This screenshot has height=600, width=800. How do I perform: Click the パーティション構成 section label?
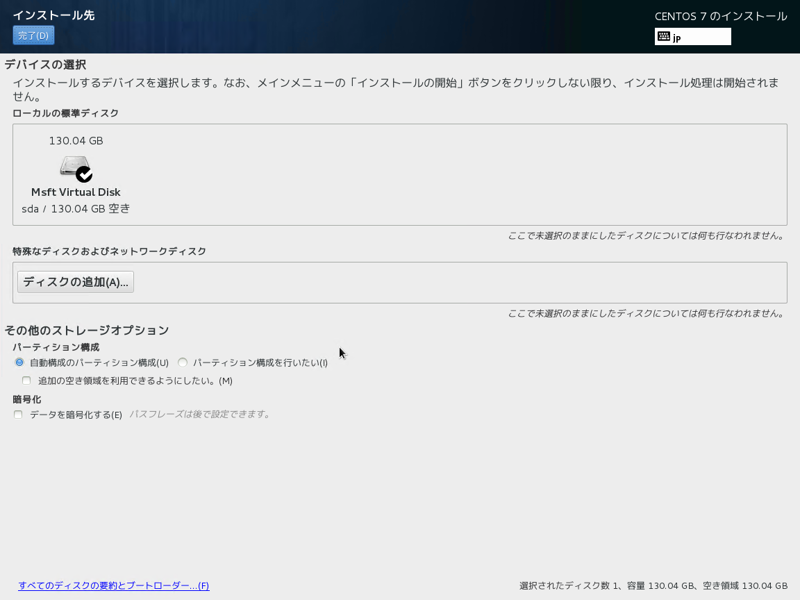(x=56, y=347)
